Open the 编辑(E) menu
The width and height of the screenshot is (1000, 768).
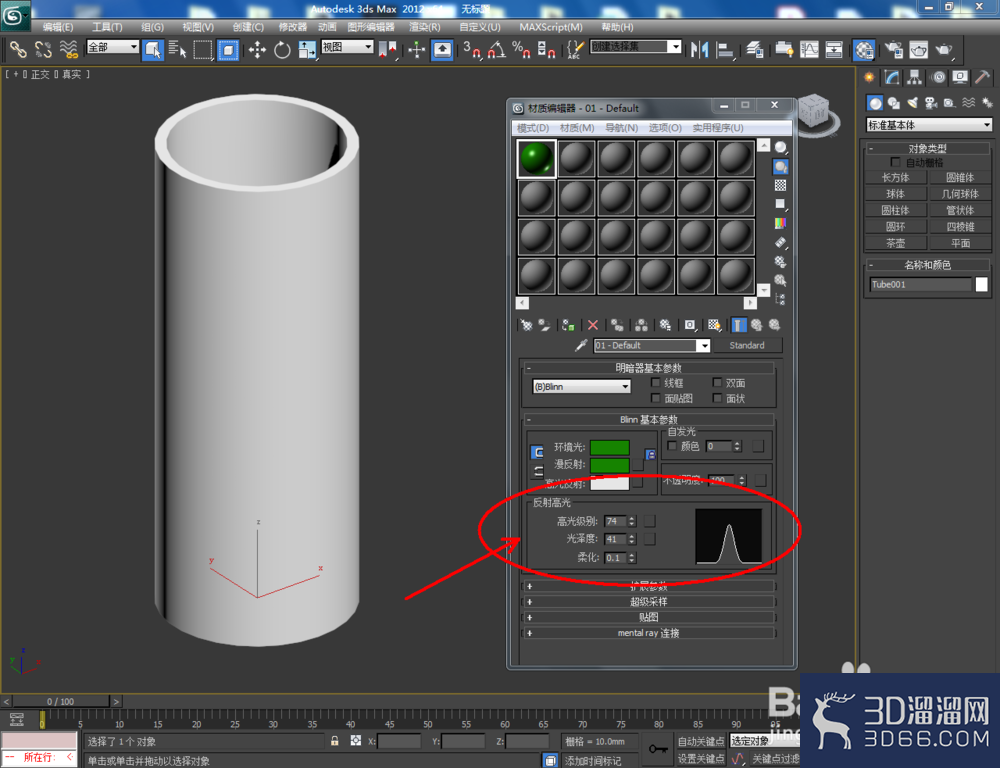(x=57, y=27)
